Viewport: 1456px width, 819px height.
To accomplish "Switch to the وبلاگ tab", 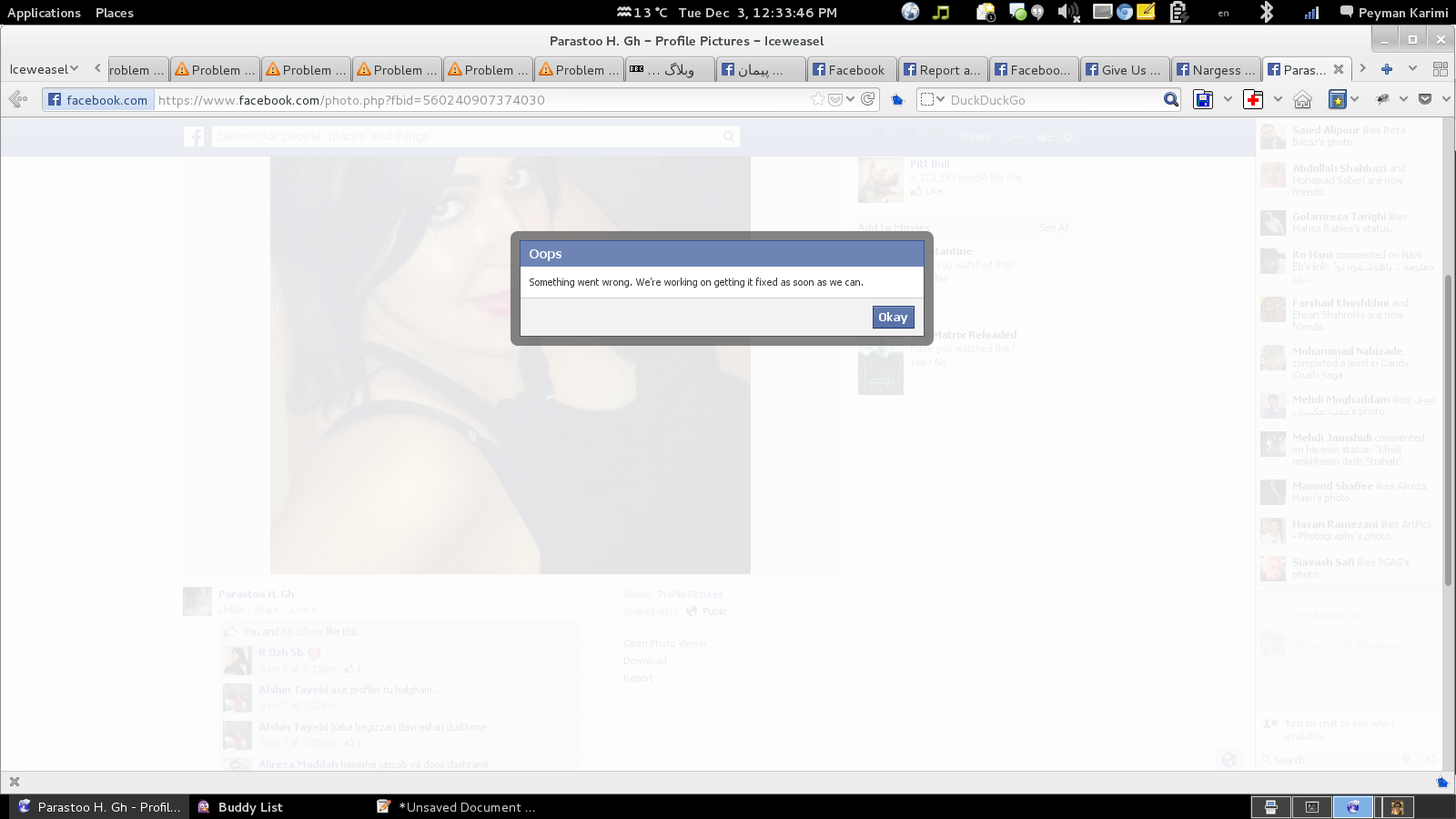I will coord(670,70).
